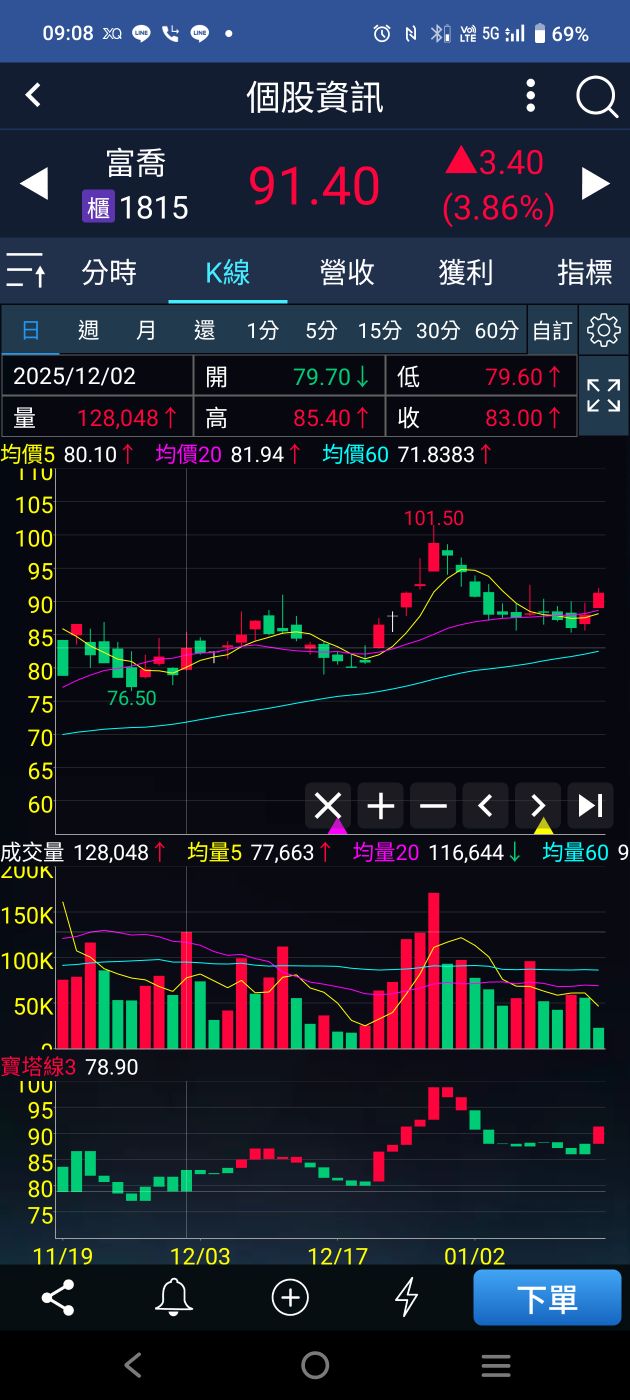The height and width of the screenshot is (1400, 630).
Task: Go back with the top-left arrow
Action: pyautogui.click(x=33, y=95)
